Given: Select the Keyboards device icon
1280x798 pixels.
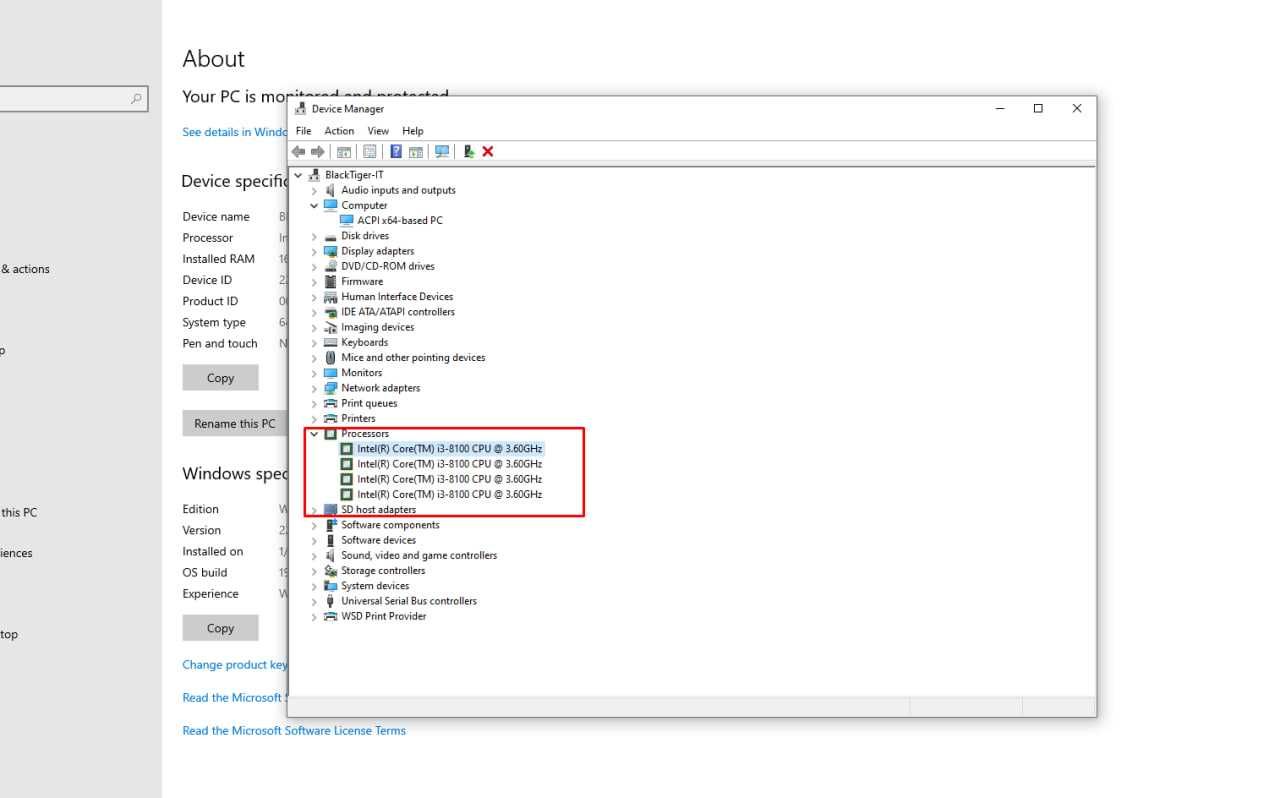Looking at the screenshot, I should [331, 342].
